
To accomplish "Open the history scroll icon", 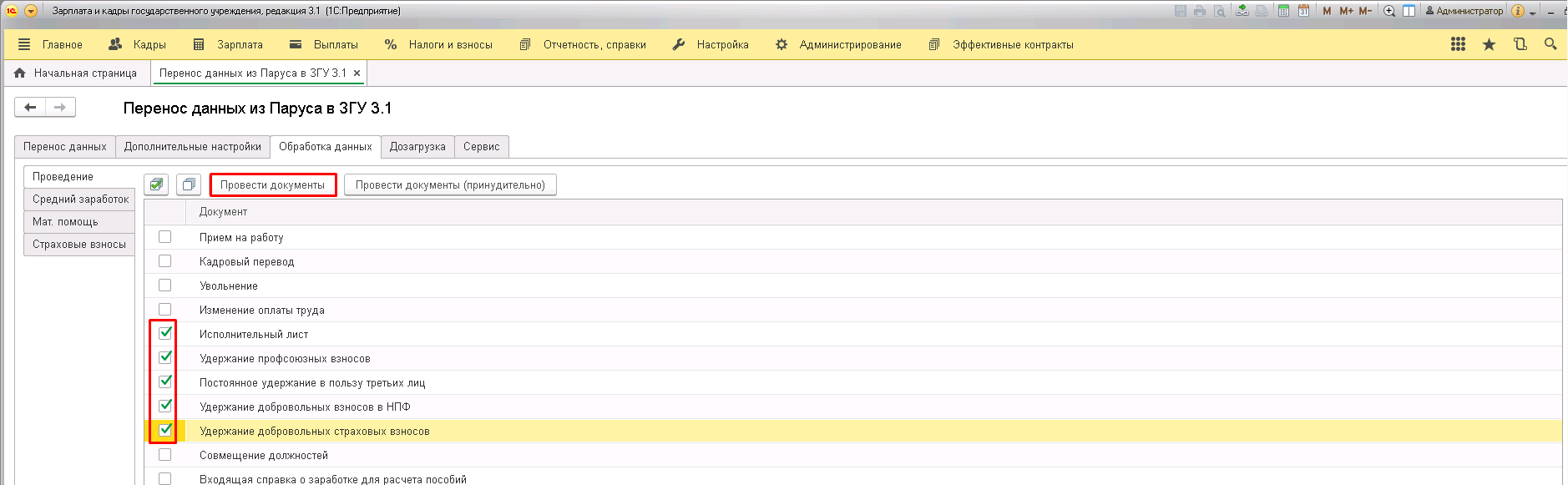I will tap(1520, 44).
